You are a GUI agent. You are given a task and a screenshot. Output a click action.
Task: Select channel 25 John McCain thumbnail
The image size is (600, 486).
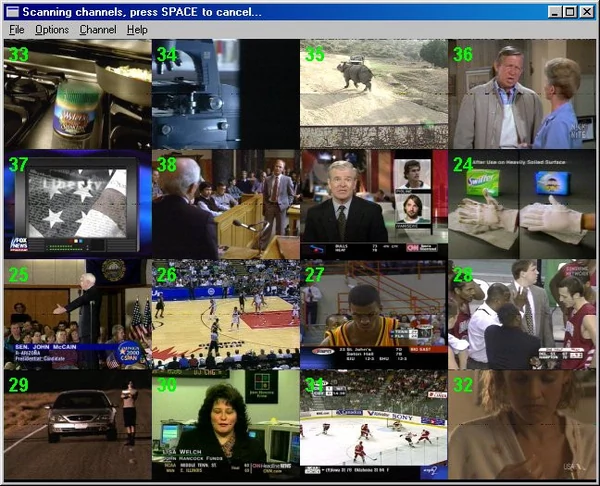click(x=78, y=315)
